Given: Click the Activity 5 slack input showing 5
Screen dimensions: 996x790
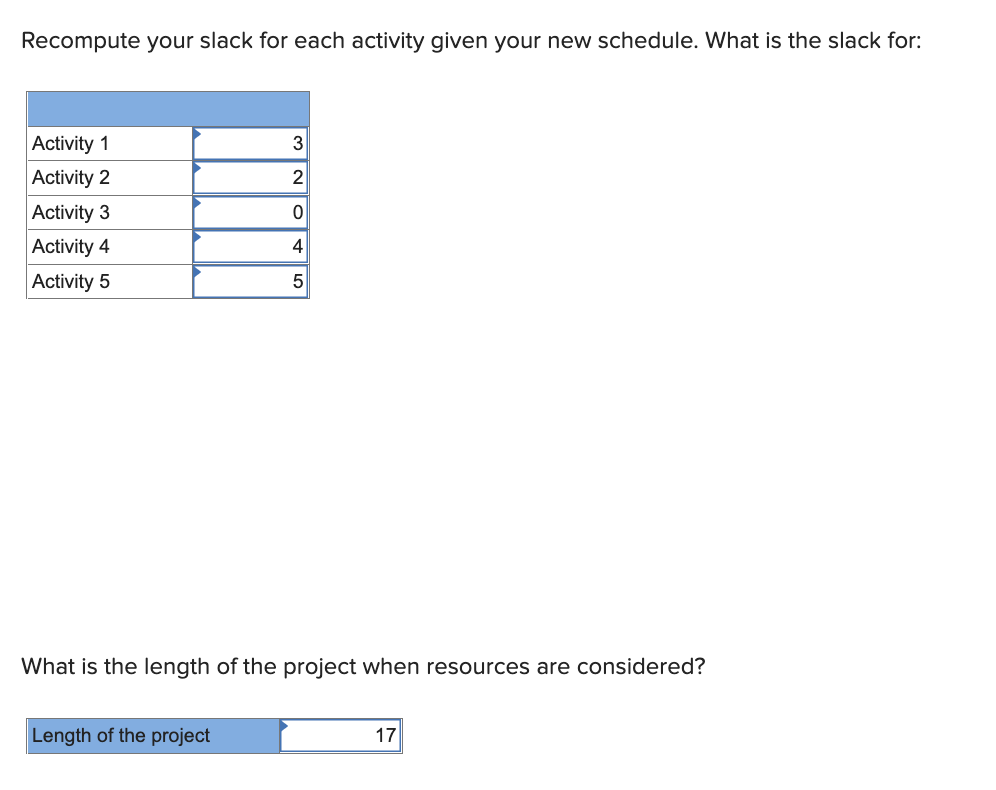Looking at the screenshot, I should click(250, 281).
